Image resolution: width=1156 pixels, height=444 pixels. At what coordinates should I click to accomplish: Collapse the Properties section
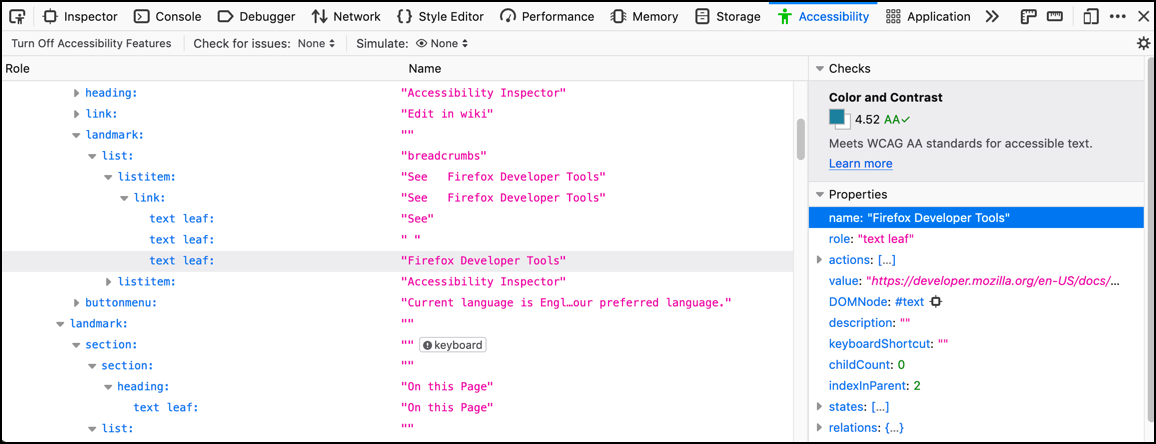point(819,195)
